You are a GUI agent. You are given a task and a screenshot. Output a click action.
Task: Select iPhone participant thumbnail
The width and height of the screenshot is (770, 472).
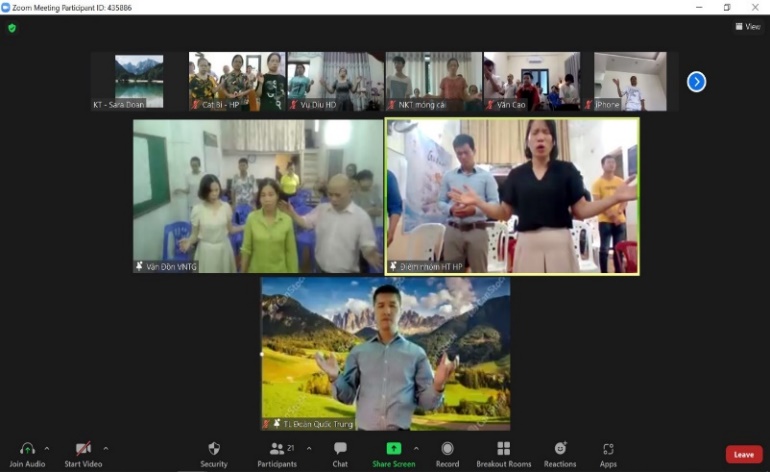(x=630, y=82)
